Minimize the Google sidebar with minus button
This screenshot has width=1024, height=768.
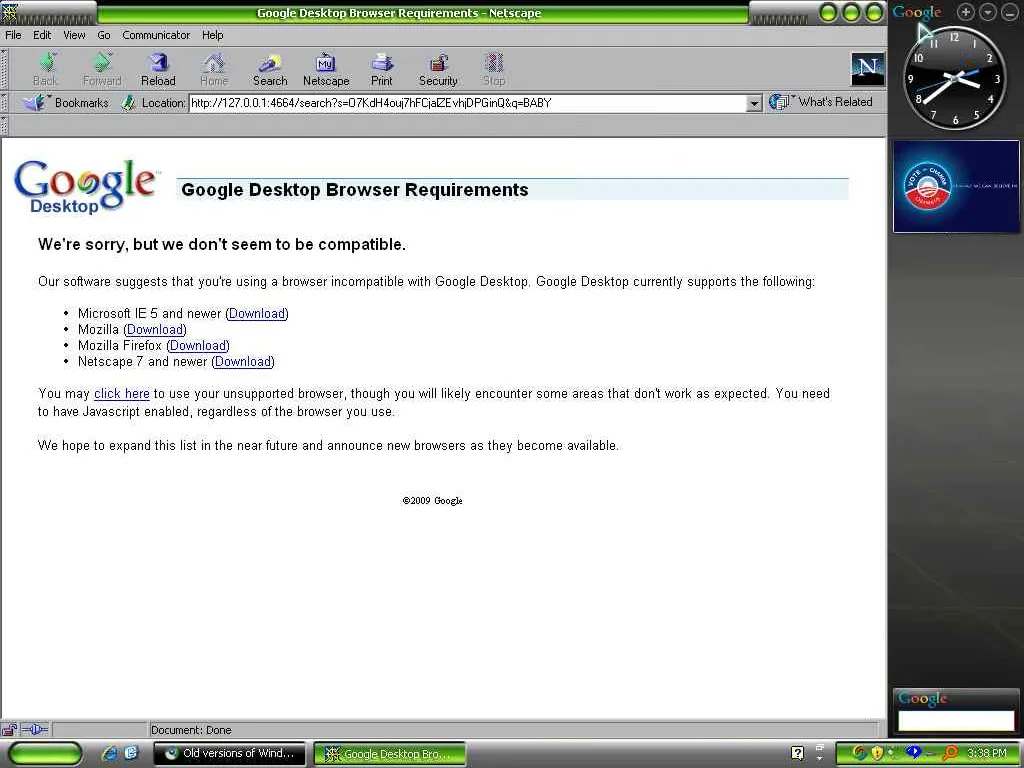[1010, 12]
